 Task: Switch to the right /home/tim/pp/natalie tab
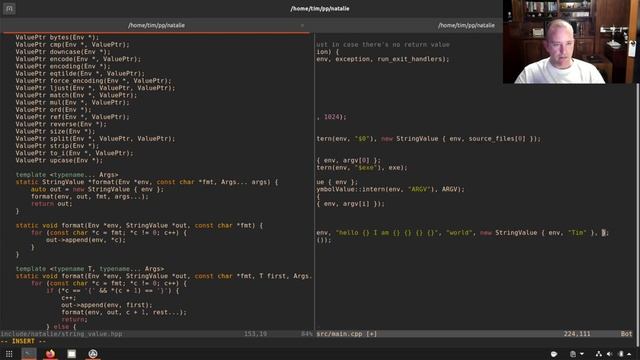tap(466, 25)
